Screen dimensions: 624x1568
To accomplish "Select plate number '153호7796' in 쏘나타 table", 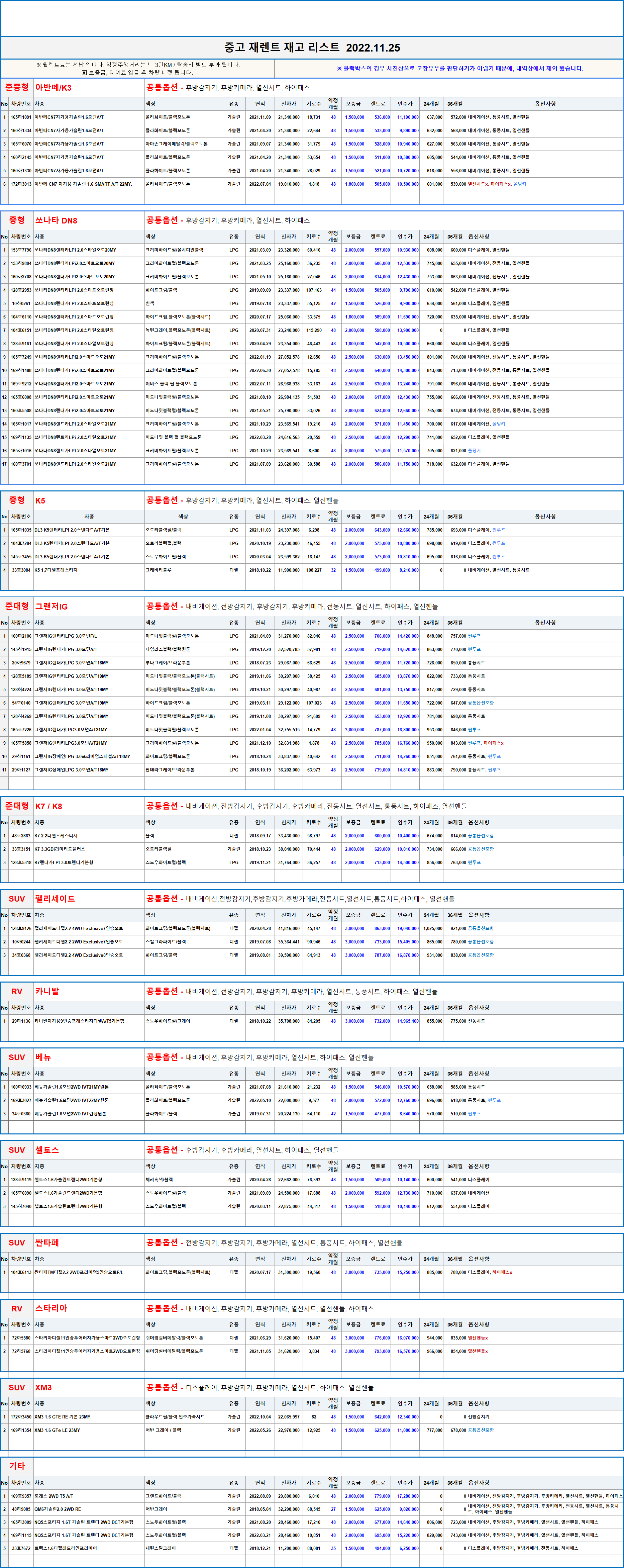I will [x=21, y=250].
